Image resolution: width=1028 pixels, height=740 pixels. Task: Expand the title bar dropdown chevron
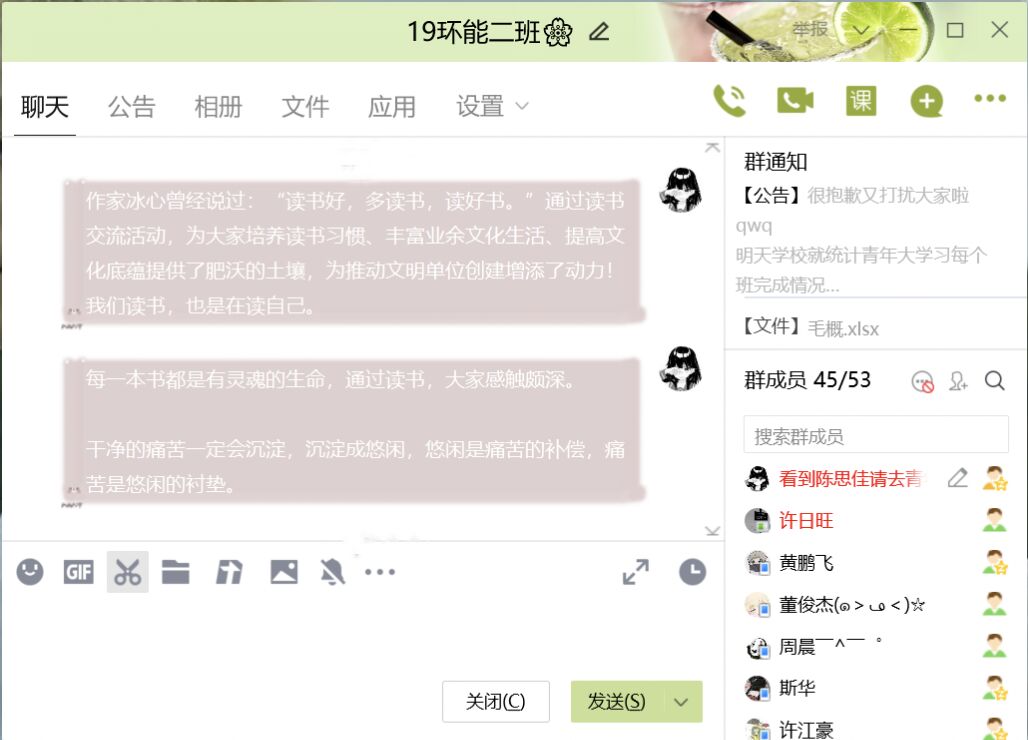[861, 30]
